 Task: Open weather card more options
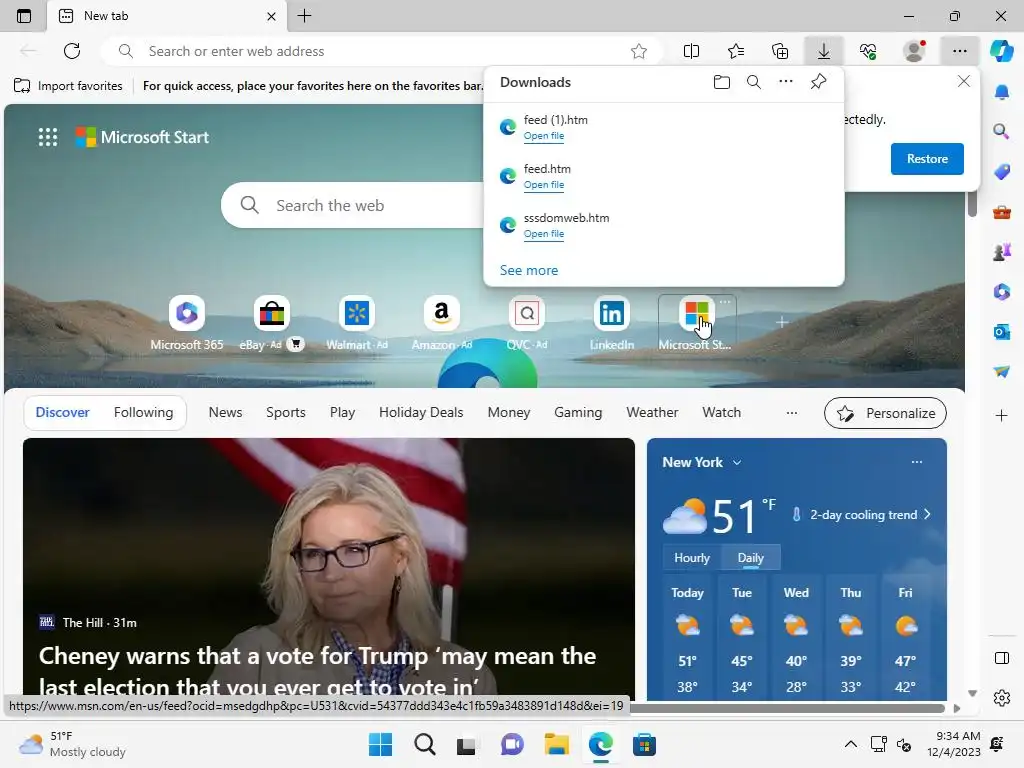(x=917, y=462)
